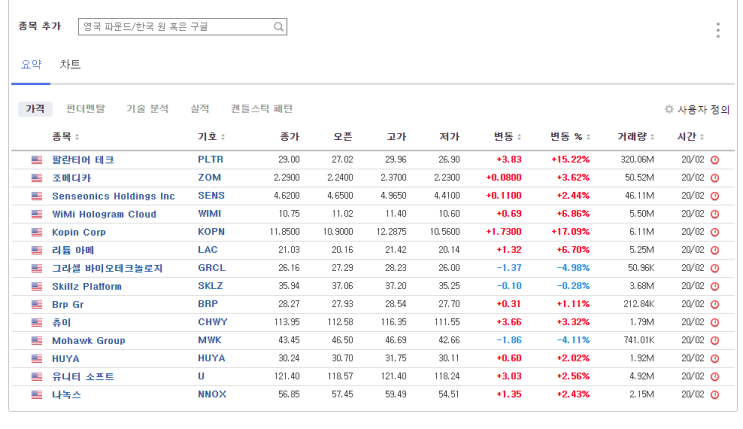Click the clock icon in the NNOX row
This screenshot has height=429, width=743.
[715, 395]
